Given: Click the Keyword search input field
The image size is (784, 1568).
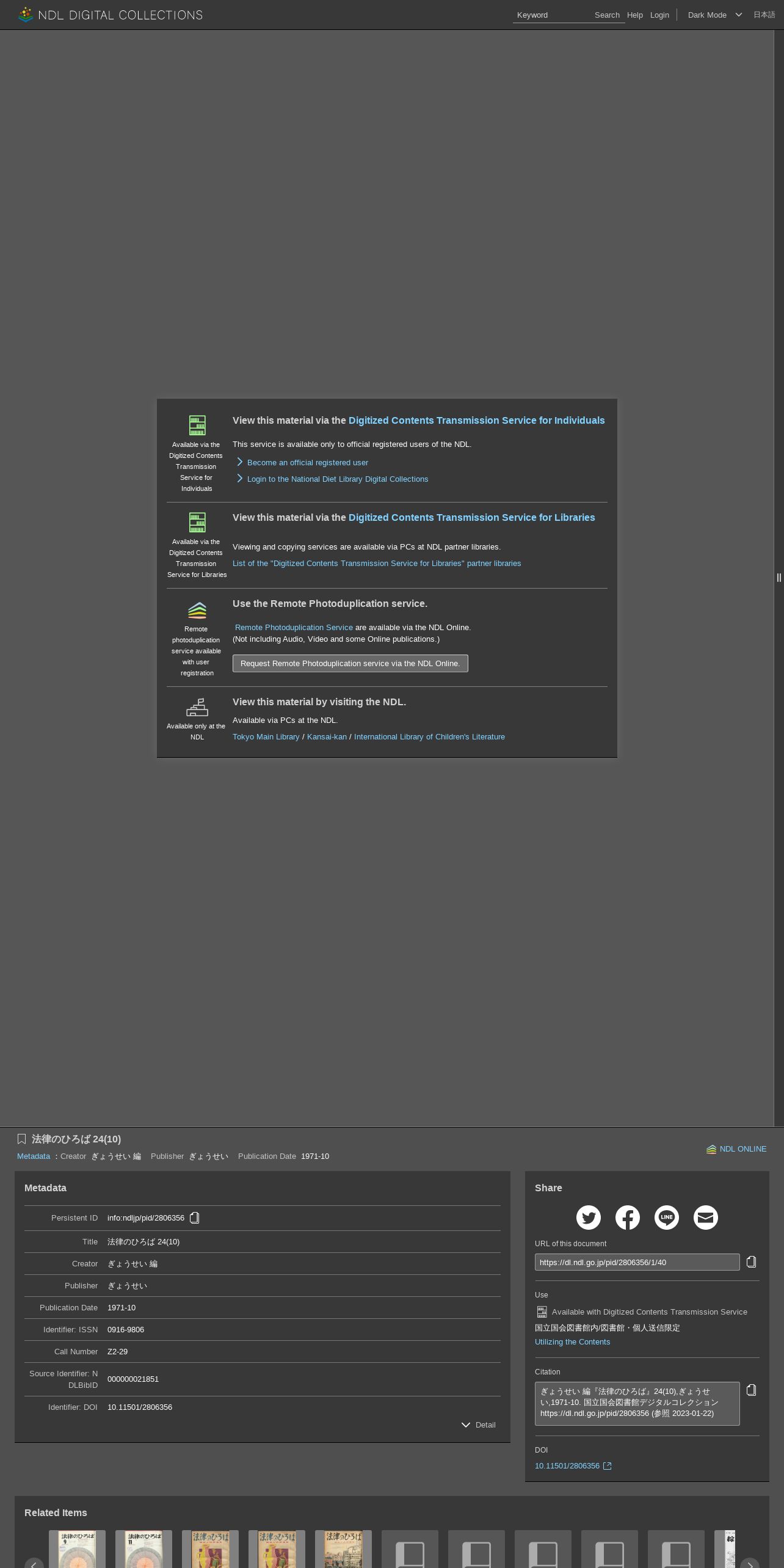Looking at the screenshot, I should (552, 15).
